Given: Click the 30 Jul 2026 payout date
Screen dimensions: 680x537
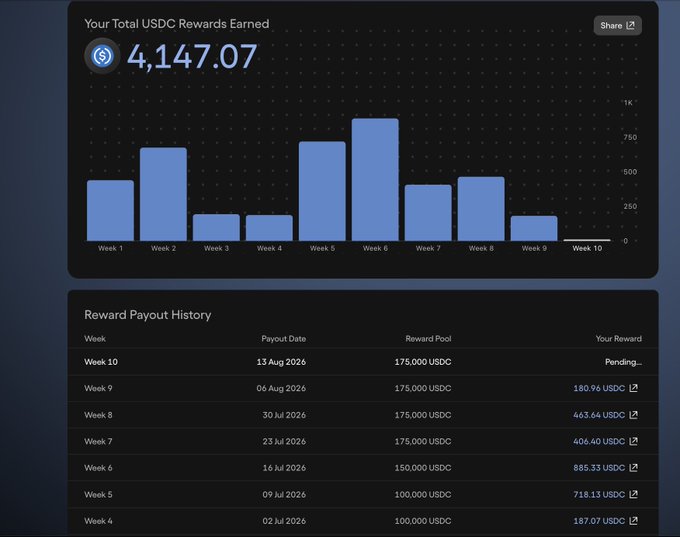Looking at the screenshot, I should [284, 415].
